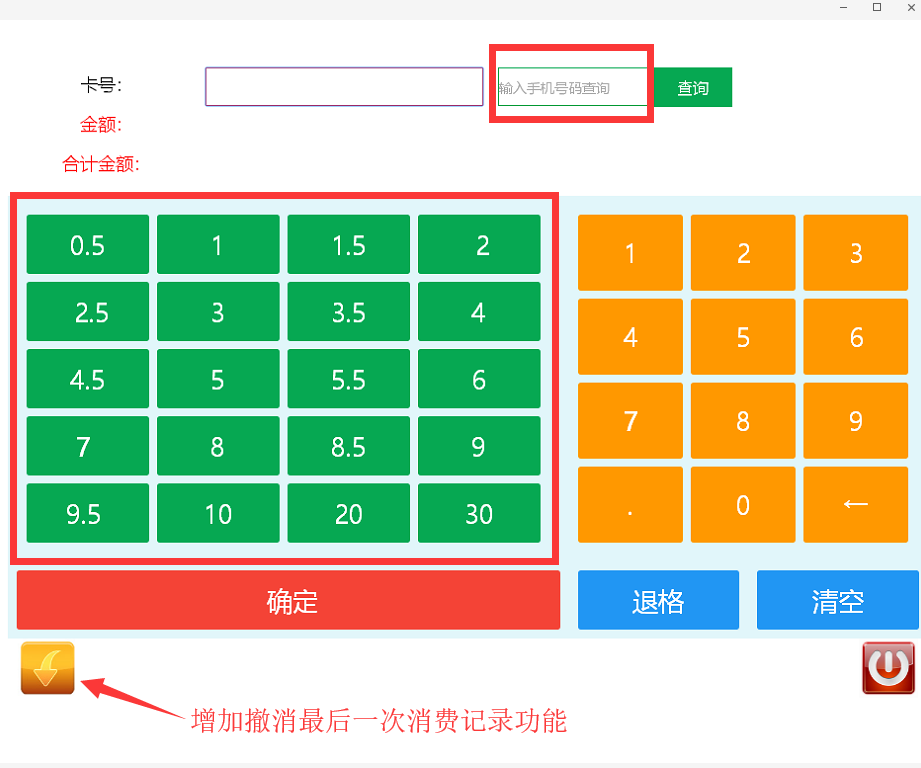Viewport: 921px width, 768px height.
Task: Select the 0.5 amount button
Action: click(x=87, y=245)
